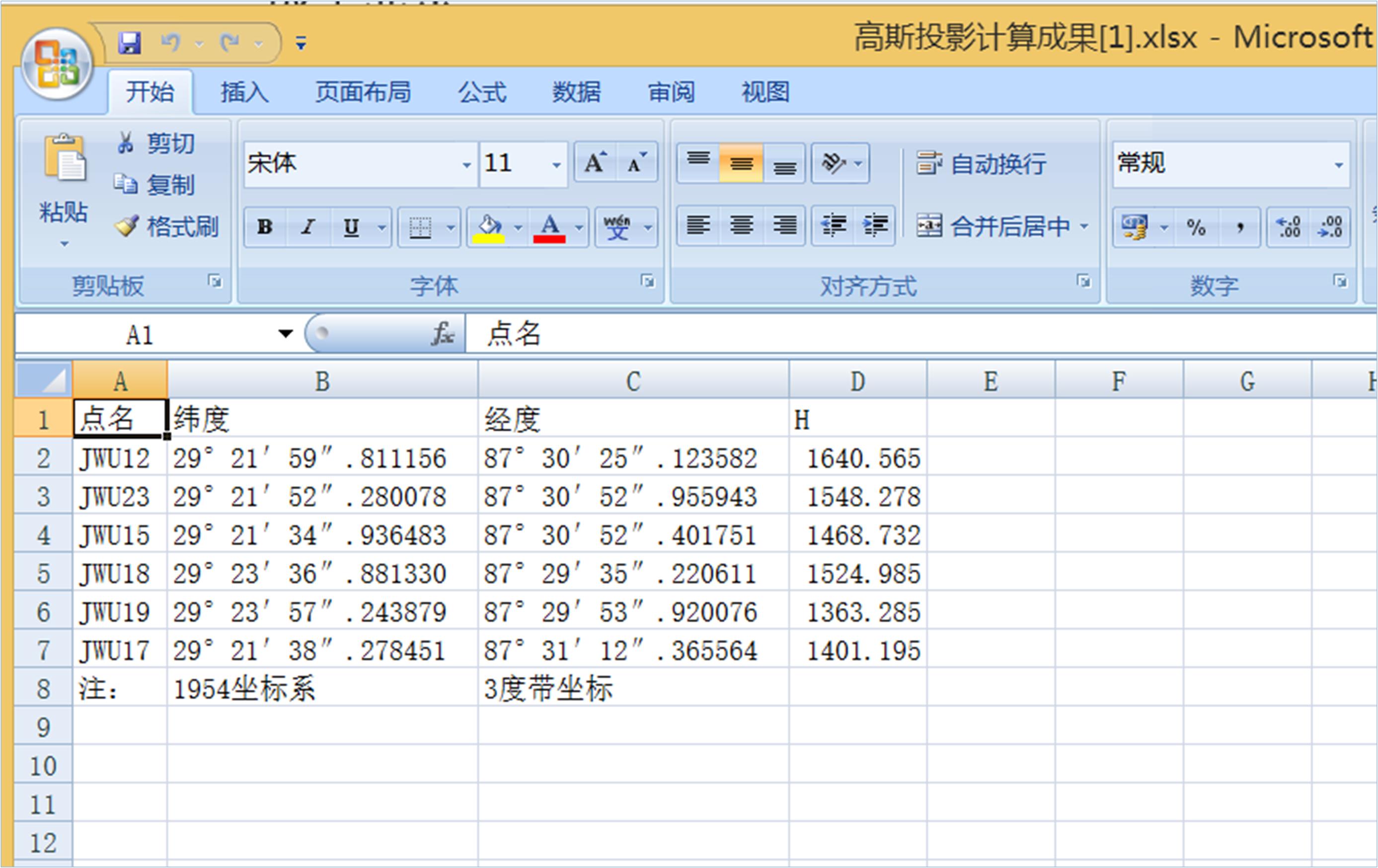Open the font name 宋体 dropdown
Image resolution: width=1378 pixels, height=868 pixels.
[x=466, y=165]
